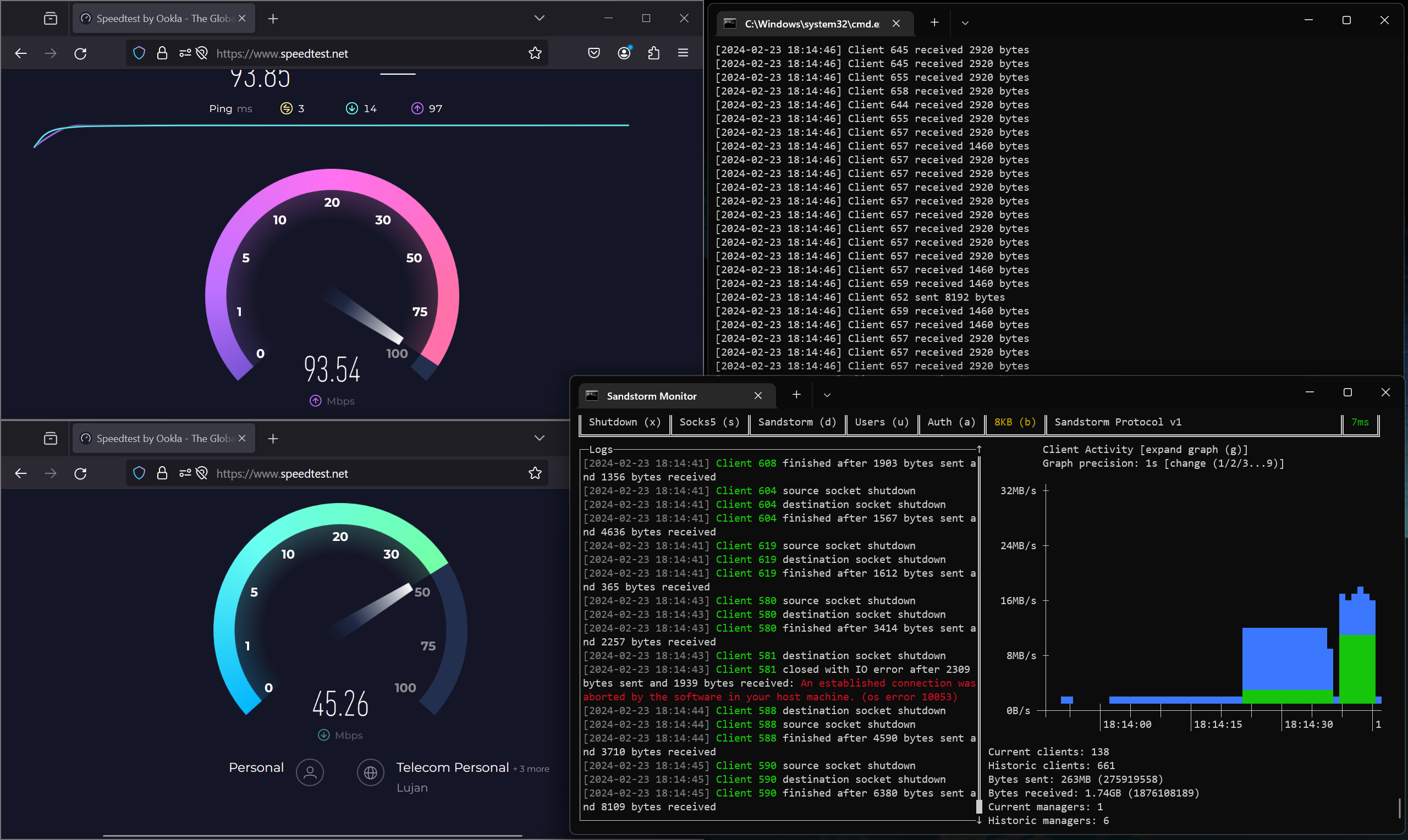Viewport: 1408px width, 840px height.
Task: Click the '+ 3 more' servers link
Action: coord(531,769)
